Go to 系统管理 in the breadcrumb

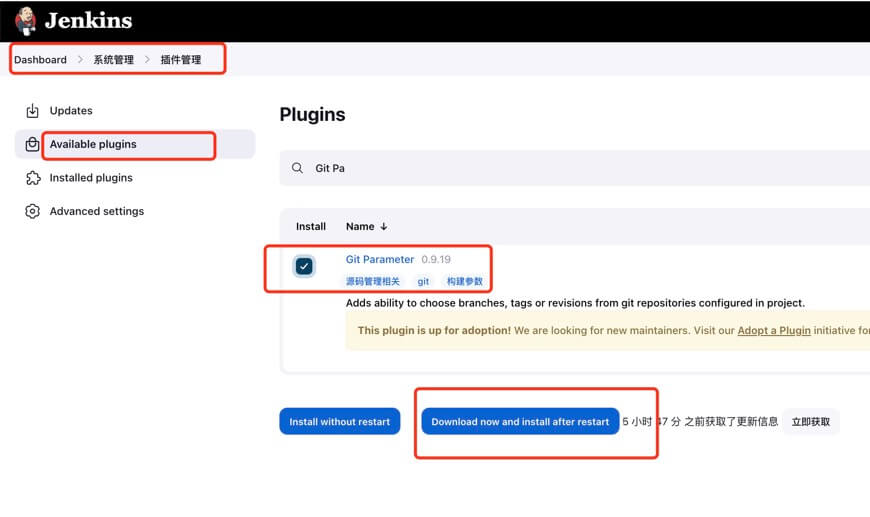(x=113, y=60)
